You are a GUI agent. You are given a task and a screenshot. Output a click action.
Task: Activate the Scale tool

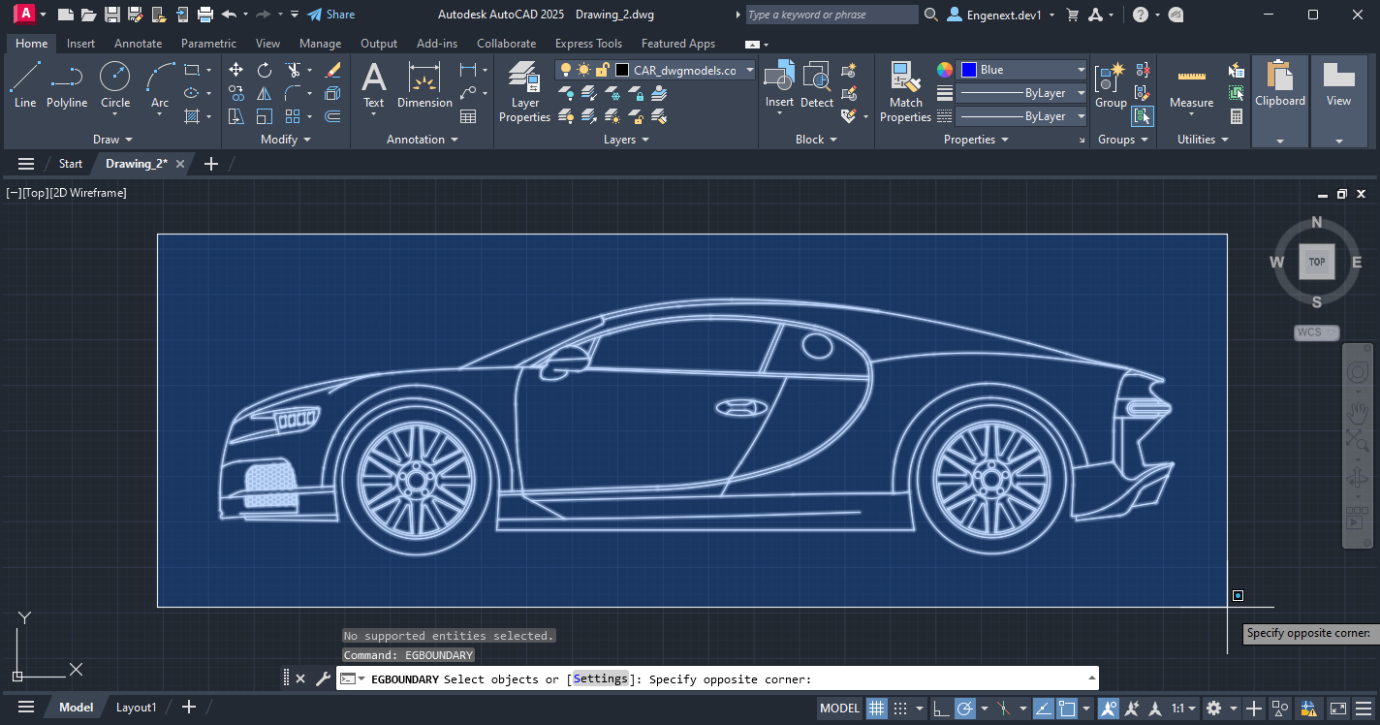pos(264,116)
